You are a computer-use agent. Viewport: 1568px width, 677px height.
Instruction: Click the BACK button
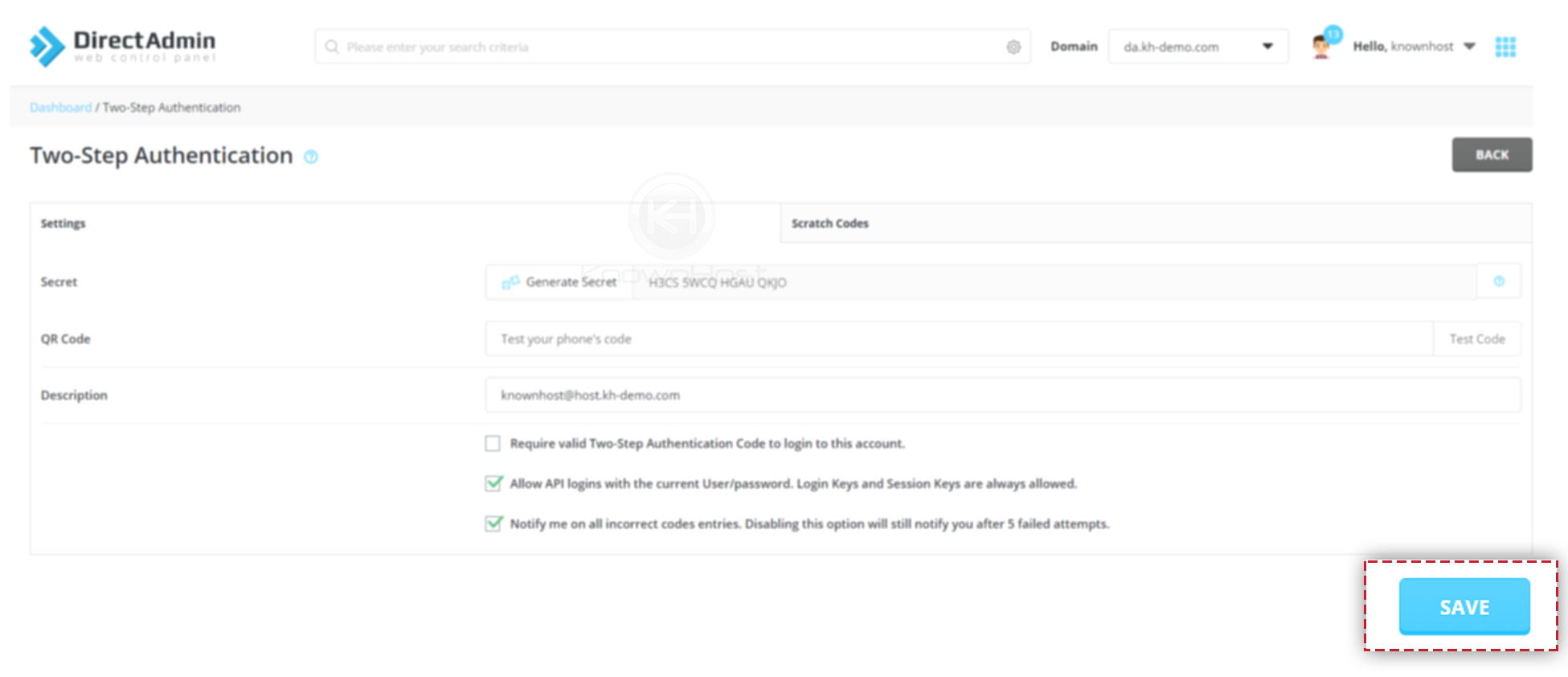tap(1492, 154)
